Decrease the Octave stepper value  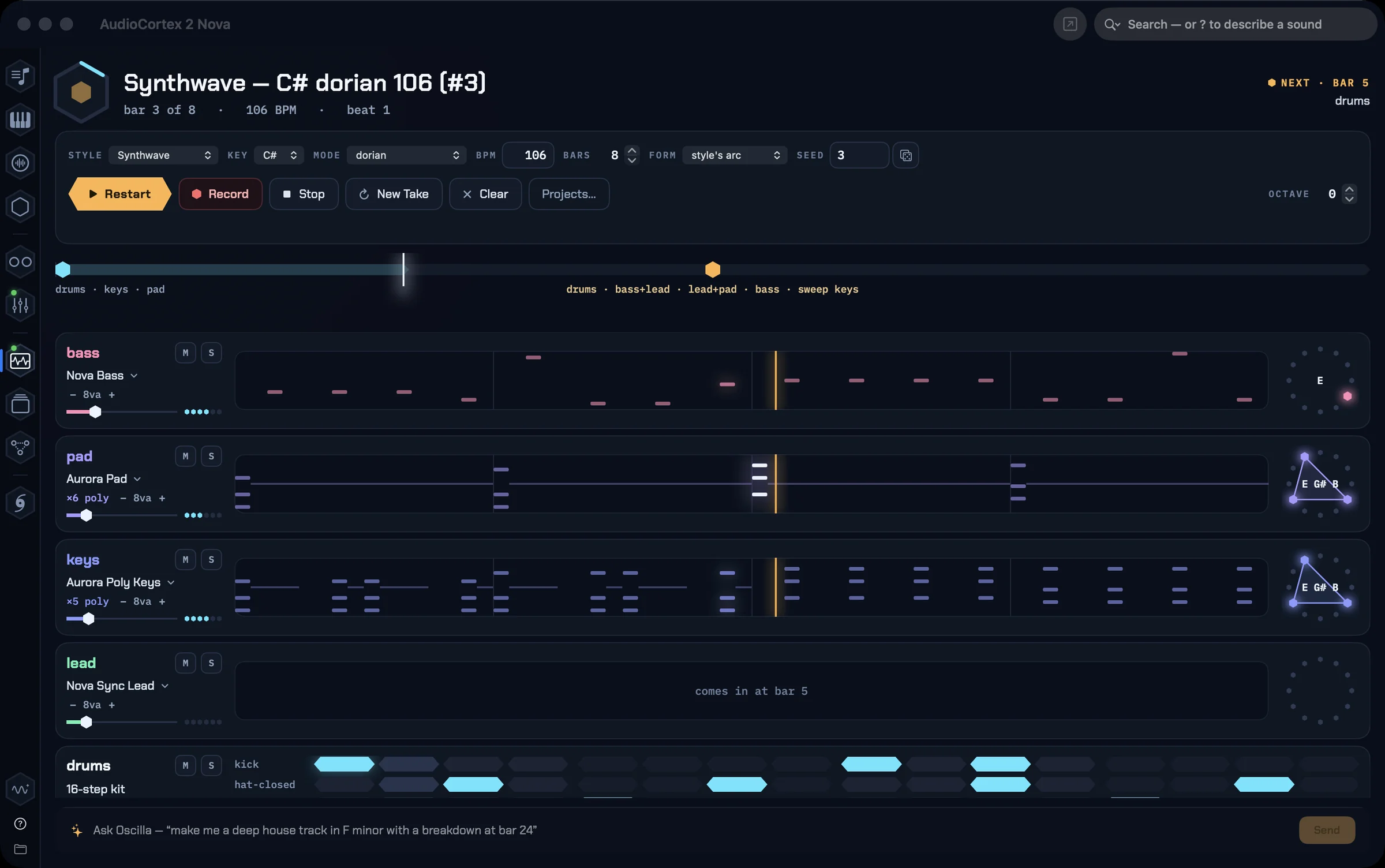(1349, 199)
